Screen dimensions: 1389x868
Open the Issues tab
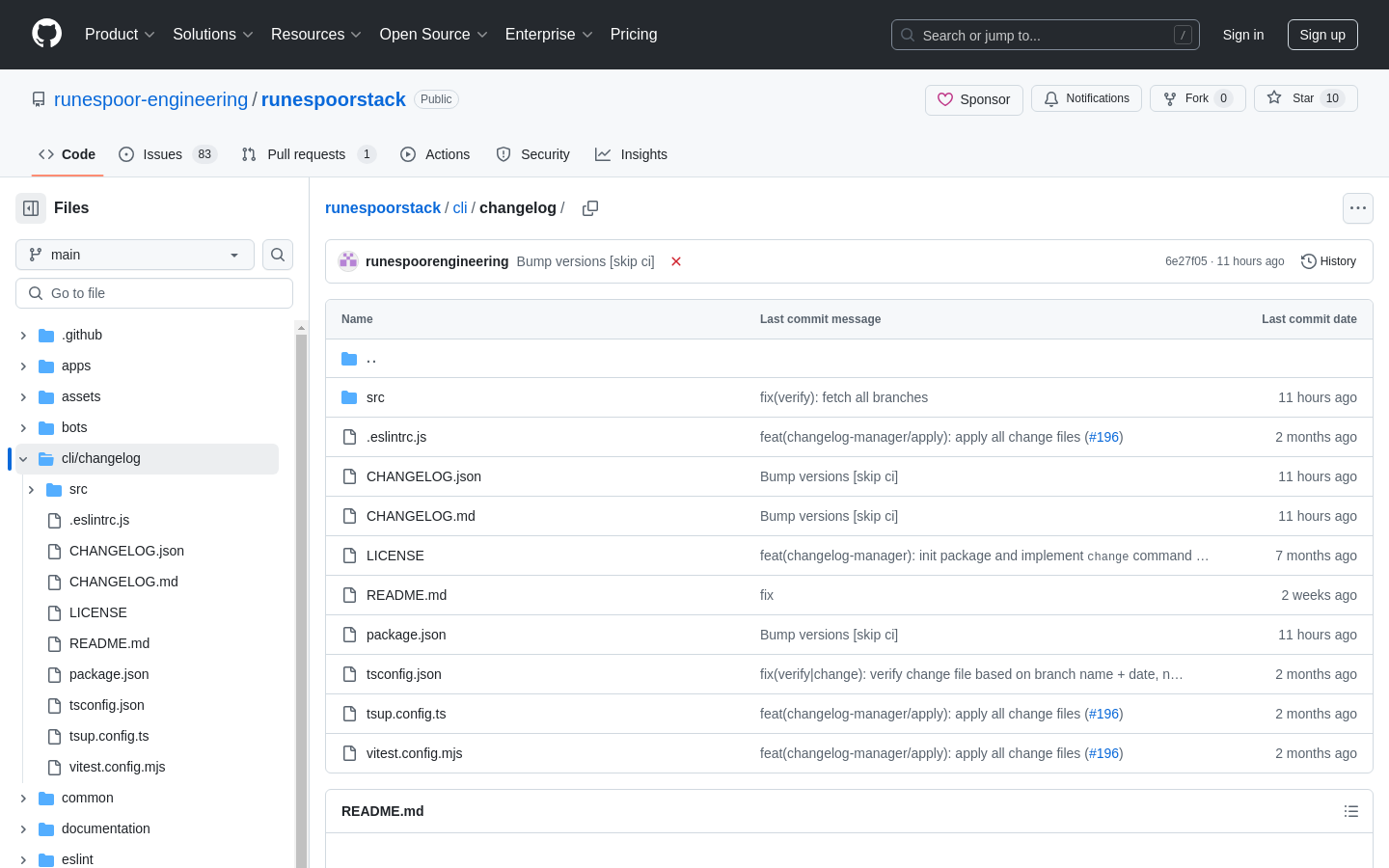tap(168, 154)
